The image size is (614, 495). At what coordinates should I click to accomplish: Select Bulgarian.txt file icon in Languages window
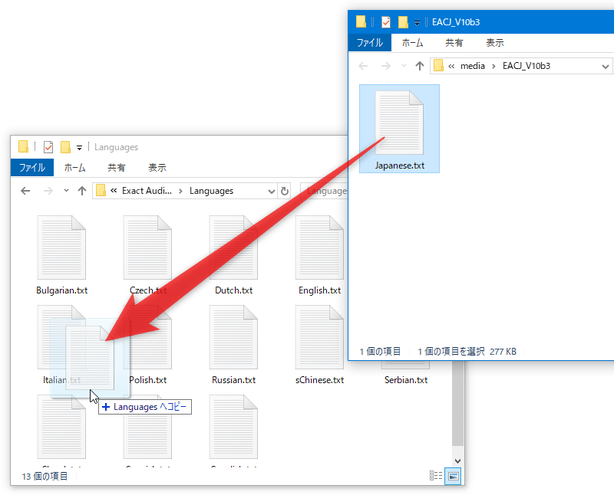(61, 247)
